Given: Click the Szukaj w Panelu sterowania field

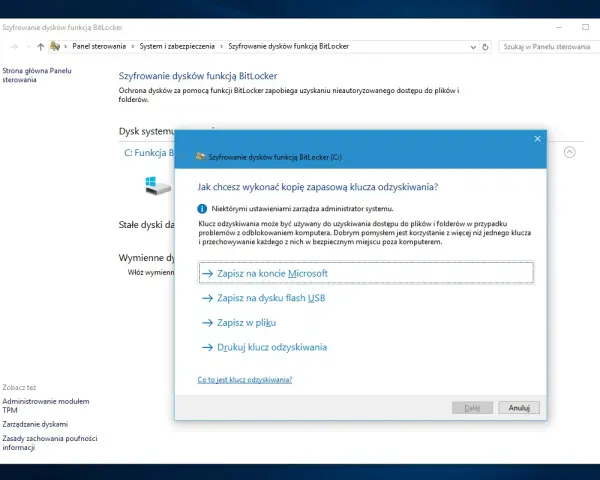Looking at the screenshot, I should [549, 47].
